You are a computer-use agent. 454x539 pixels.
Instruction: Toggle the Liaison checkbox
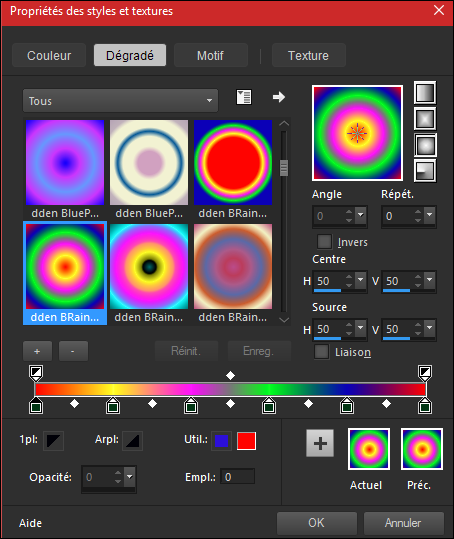(322, 352)
